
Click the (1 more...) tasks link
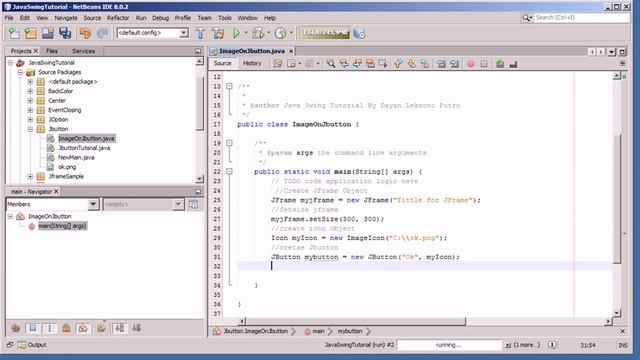(x=526, y=345)
